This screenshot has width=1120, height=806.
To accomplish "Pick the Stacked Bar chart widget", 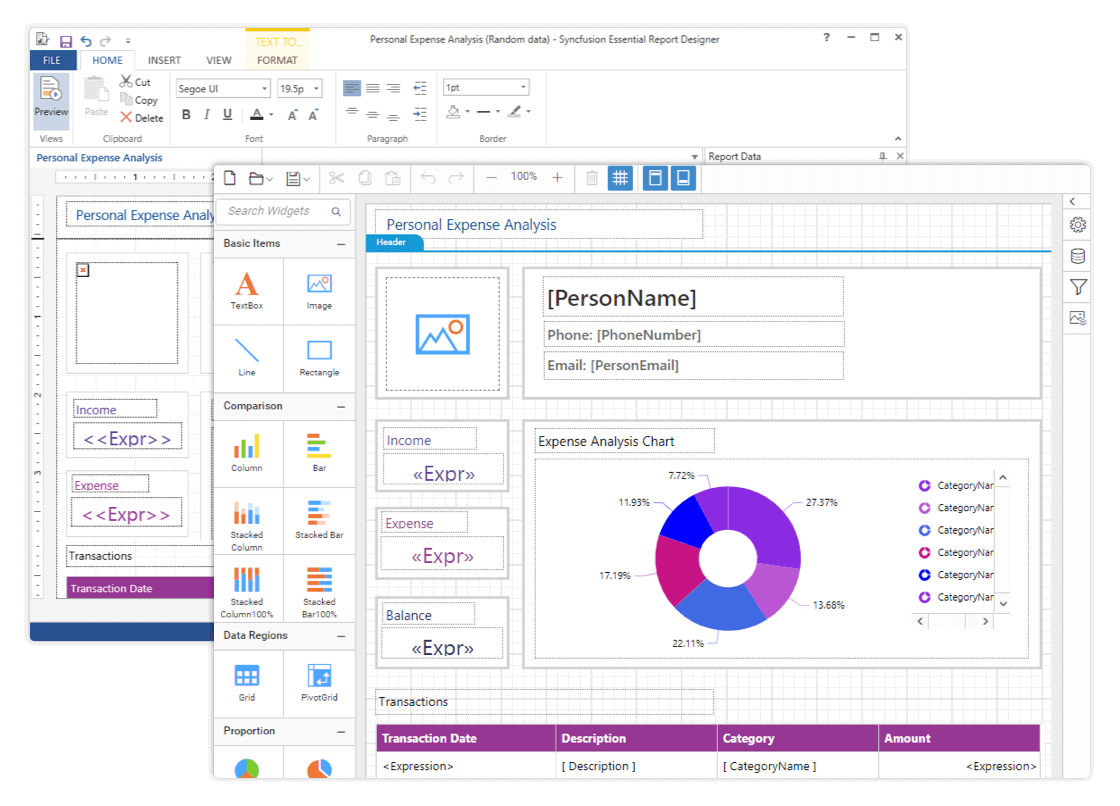I will point(319,518).
